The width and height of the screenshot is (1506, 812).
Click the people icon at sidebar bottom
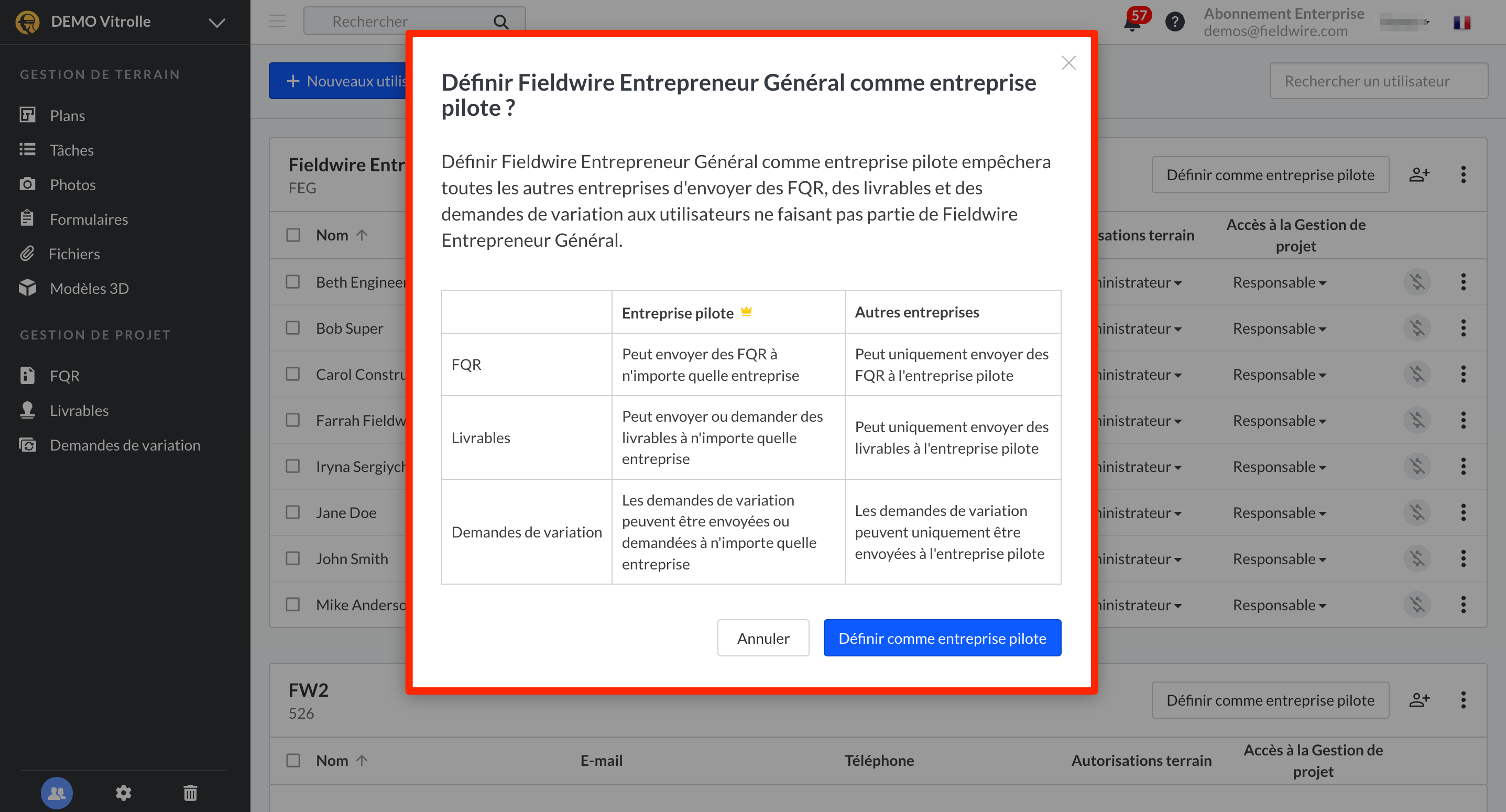pos(57,793)
